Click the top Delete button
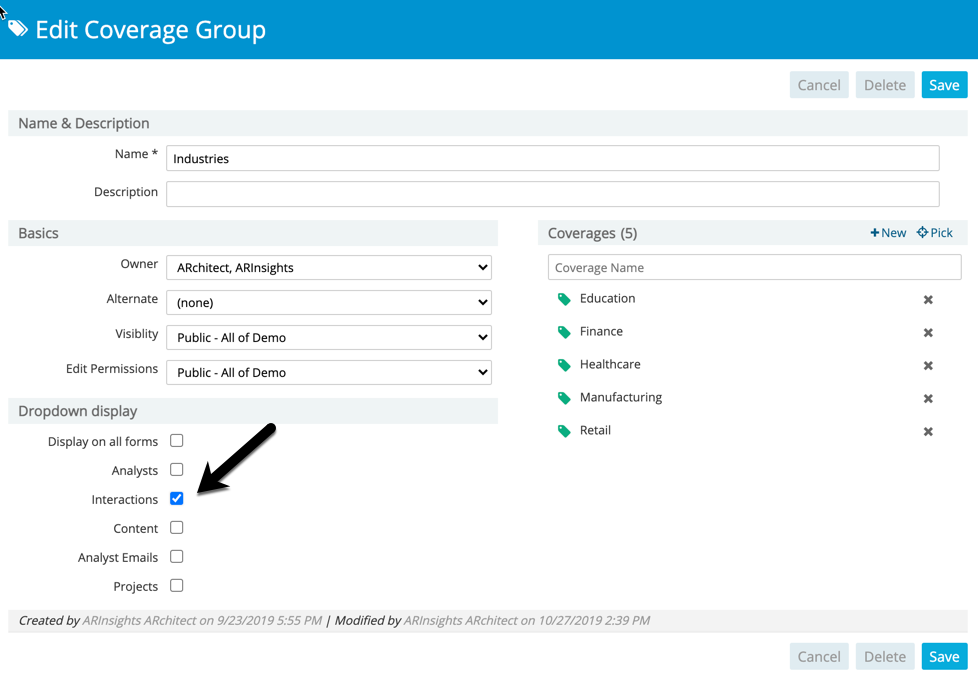 tap(885, 85)
